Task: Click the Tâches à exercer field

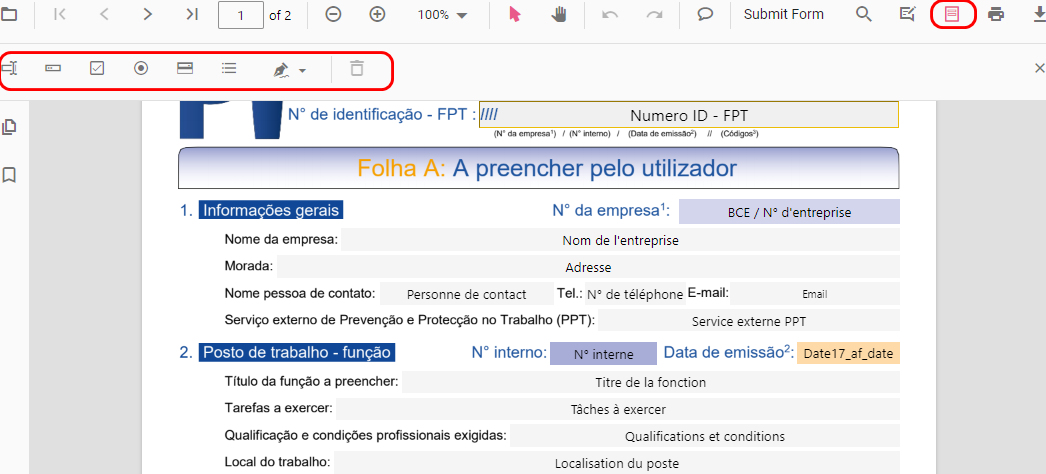Action: [618, 409]
